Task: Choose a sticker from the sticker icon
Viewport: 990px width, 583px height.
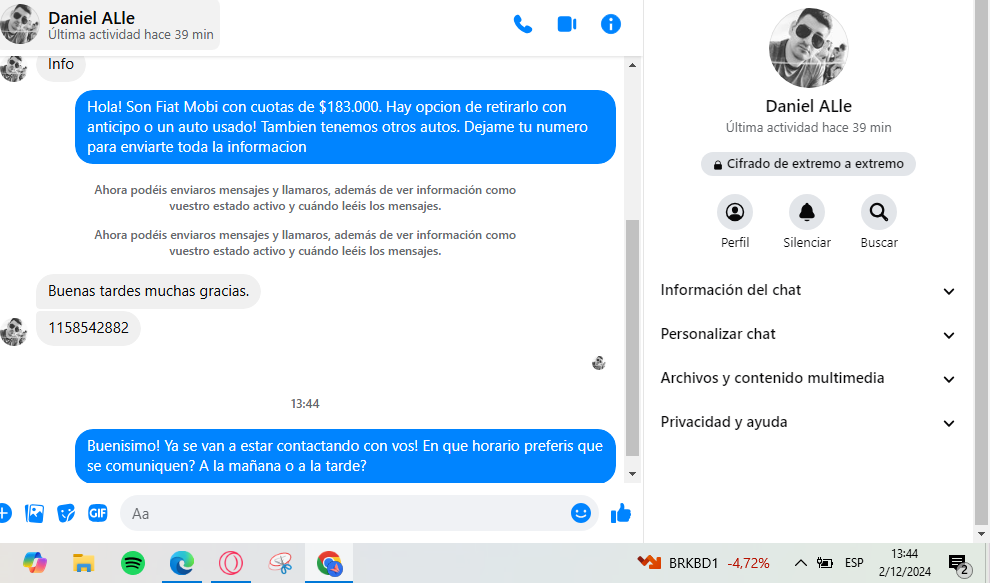Action: coord(66,514)
